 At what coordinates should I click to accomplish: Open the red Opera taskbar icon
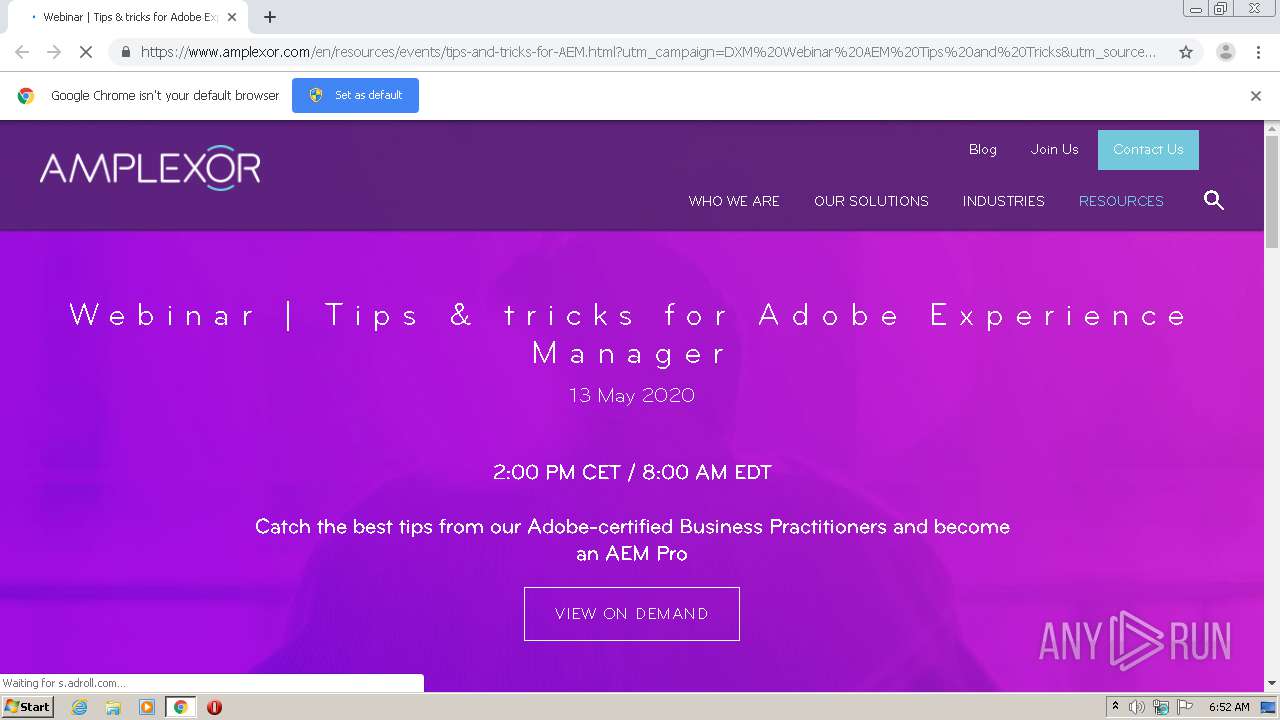pyautogui.click(x=214, y=707)
